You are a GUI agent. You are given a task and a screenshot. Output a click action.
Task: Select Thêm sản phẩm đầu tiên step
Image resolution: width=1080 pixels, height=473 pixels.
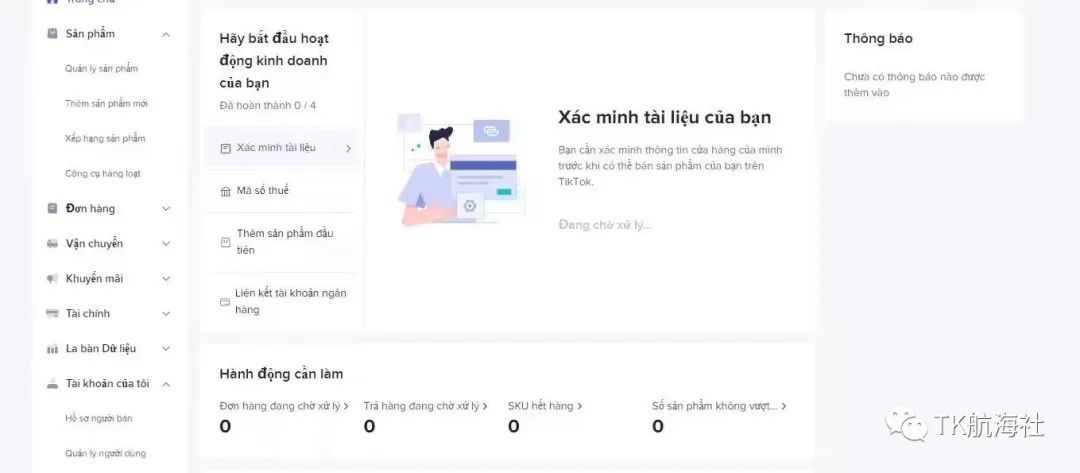[282, 242]
